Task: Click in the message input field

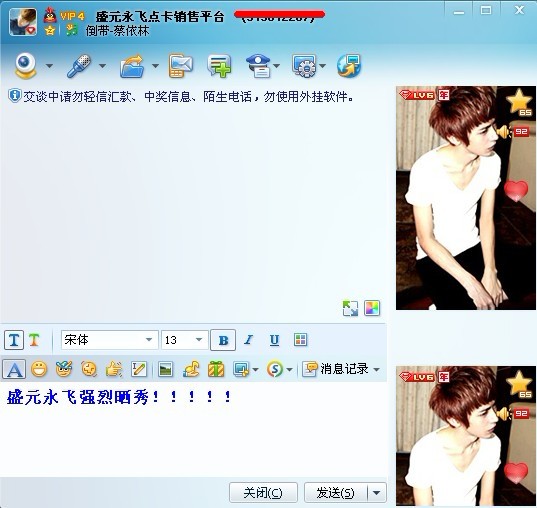Action: [193, 430]
